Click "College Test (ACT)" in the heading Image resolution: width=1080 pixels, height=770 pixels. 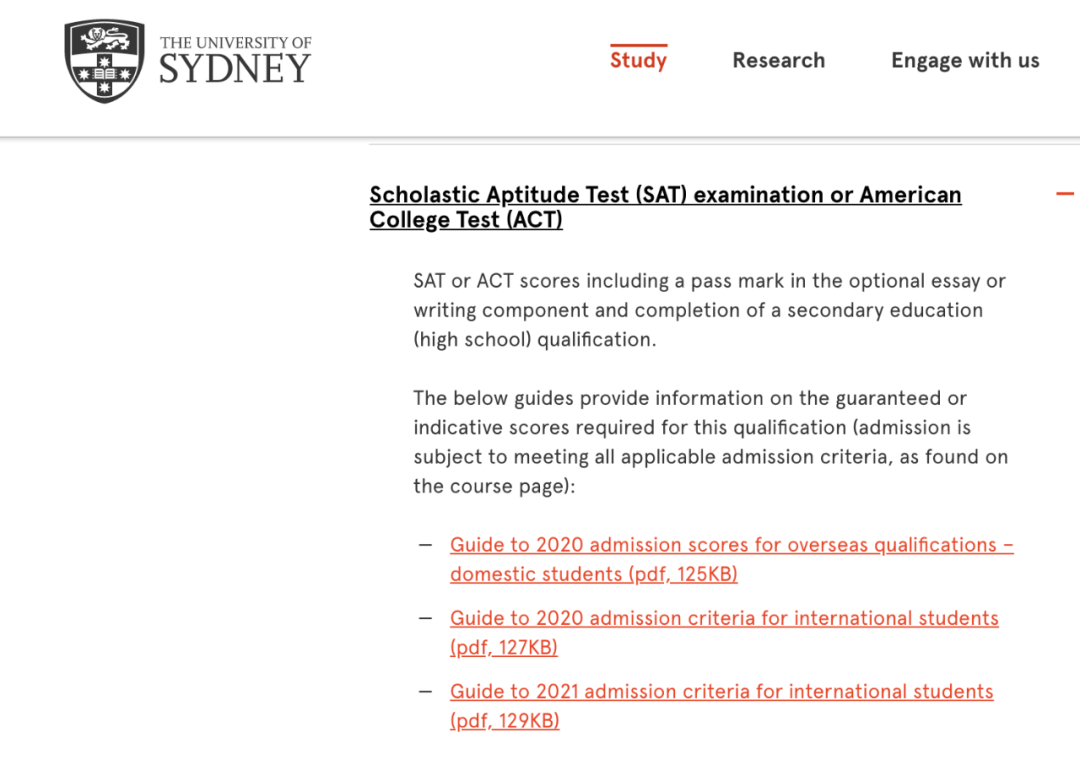[466, 220]
